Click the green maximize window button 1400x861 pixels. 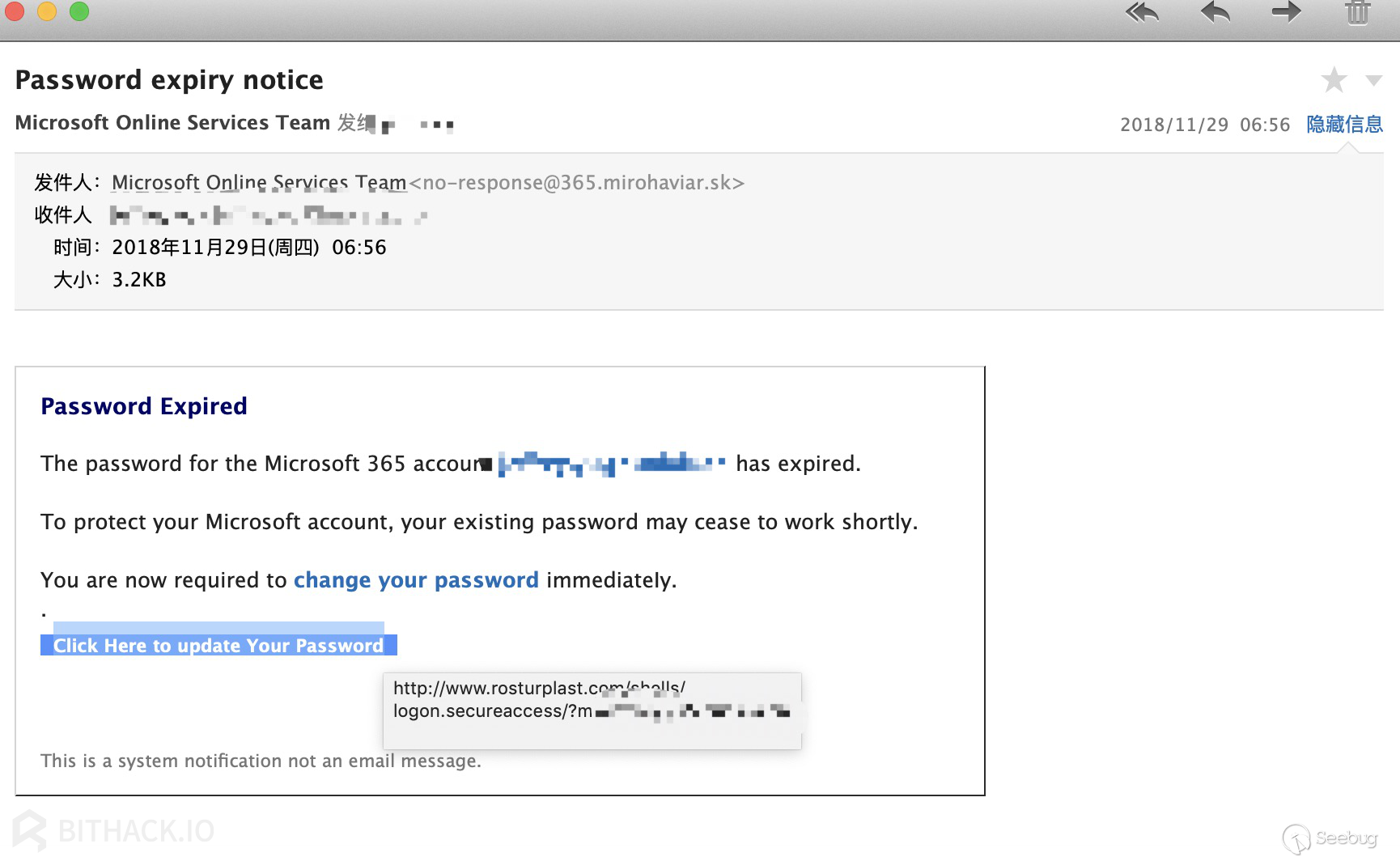coord(79,11)
